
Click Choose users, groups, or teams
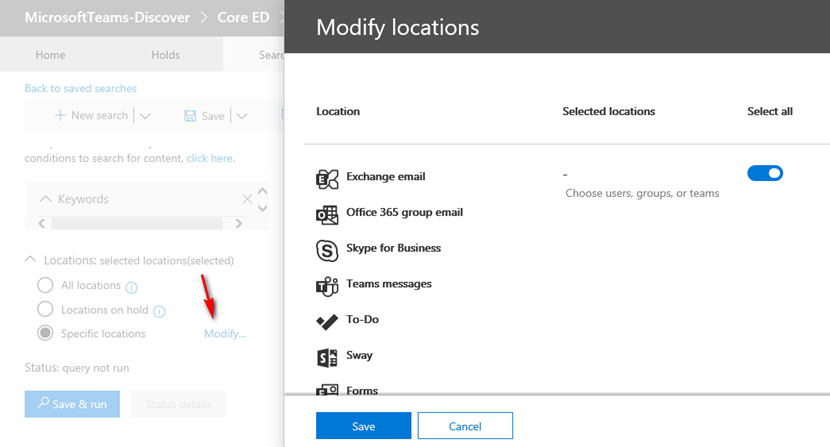click(x=642, y=193)
